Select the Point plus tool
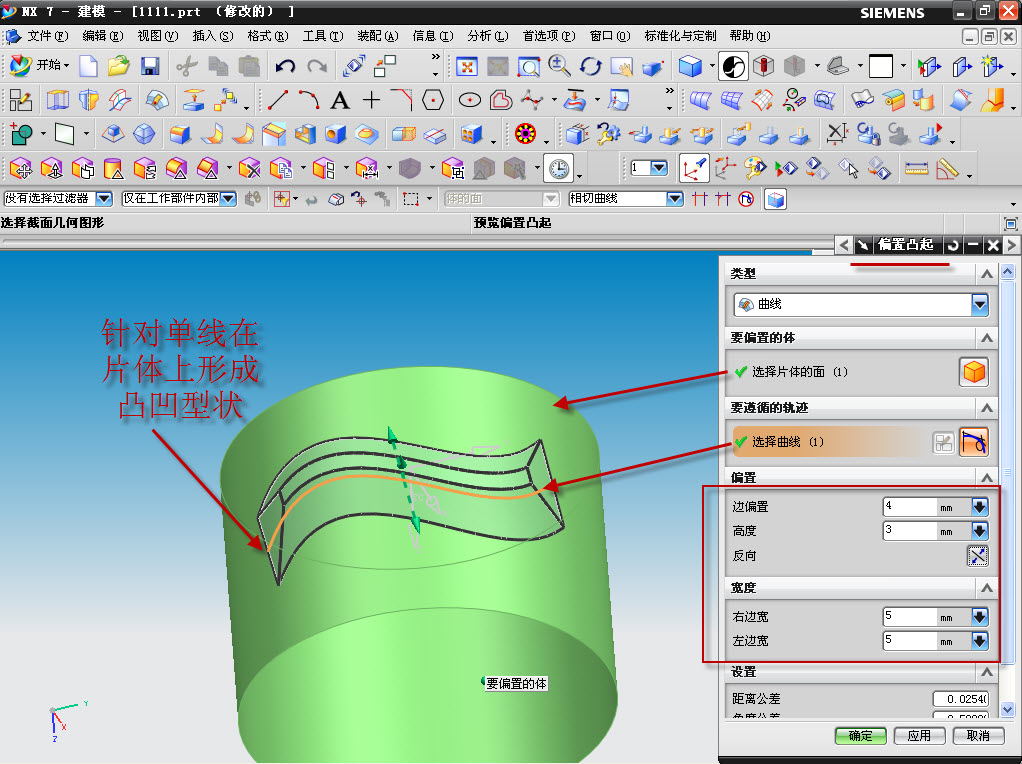 (x=371, y=100)
